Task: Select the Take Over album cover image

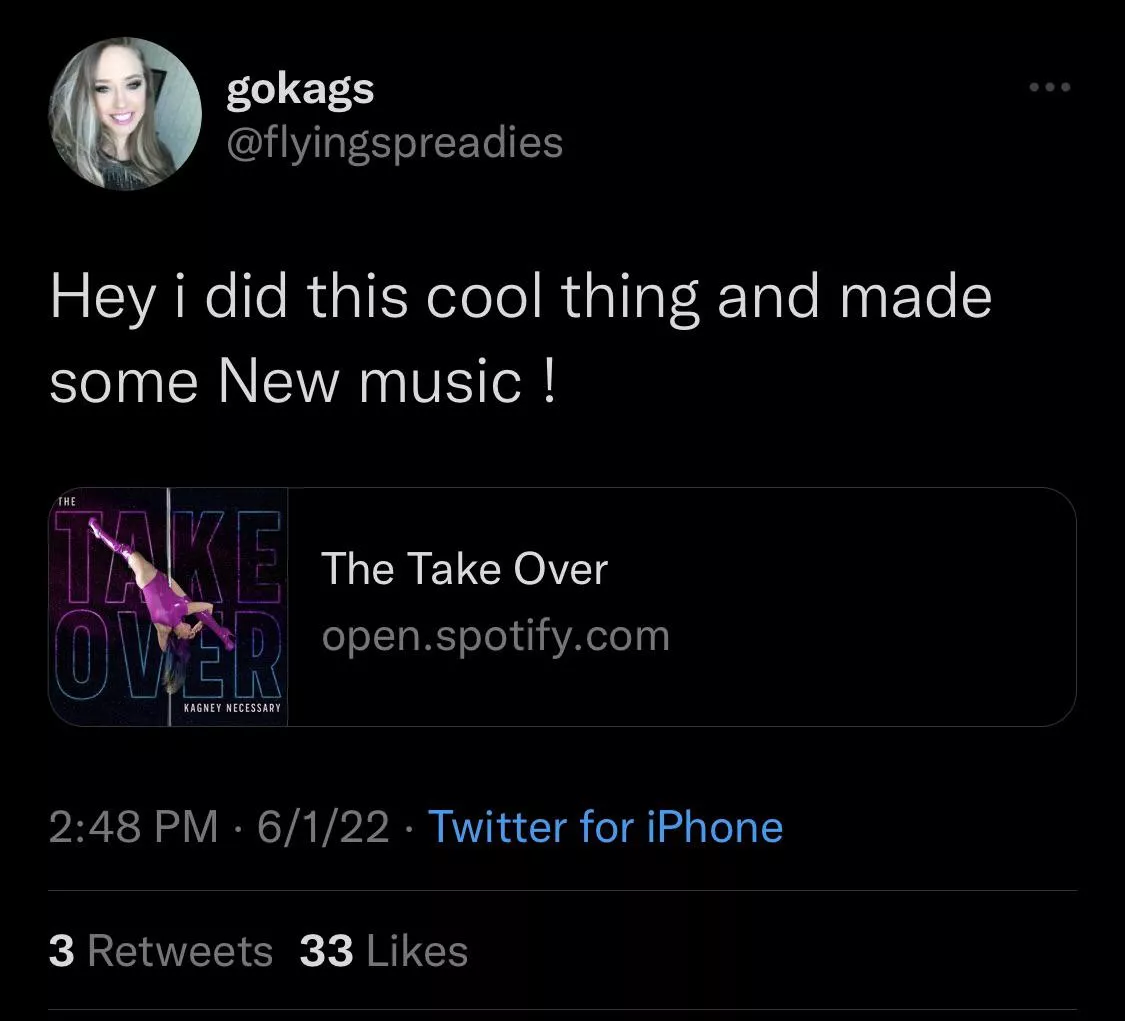Action: (170, 604)
